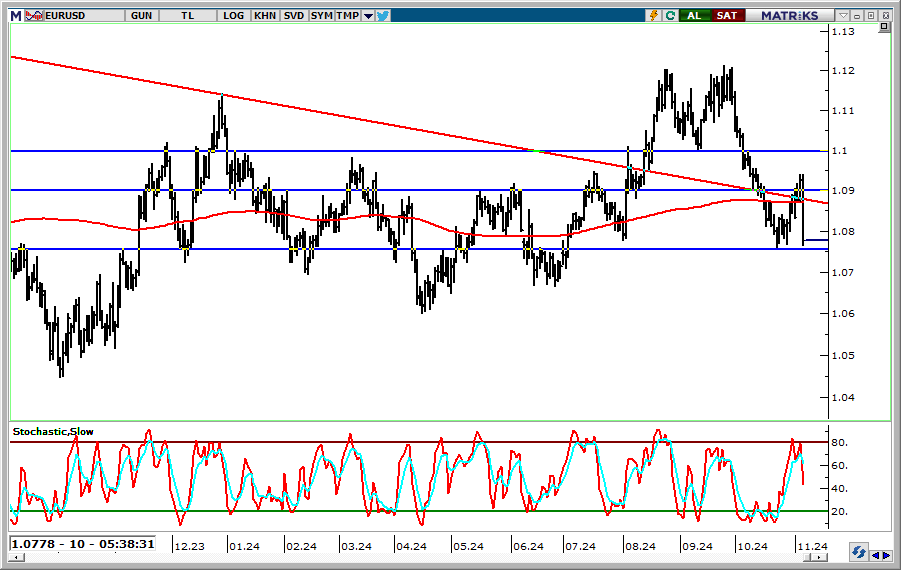This screenshot has height=570, width=901.
Task: Click the 1.04 price axis label
Action: click(x=843, y=397)
